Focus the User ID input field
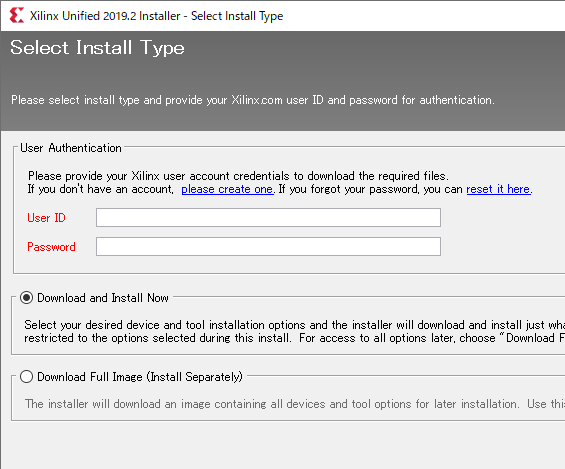 point(268,218)
